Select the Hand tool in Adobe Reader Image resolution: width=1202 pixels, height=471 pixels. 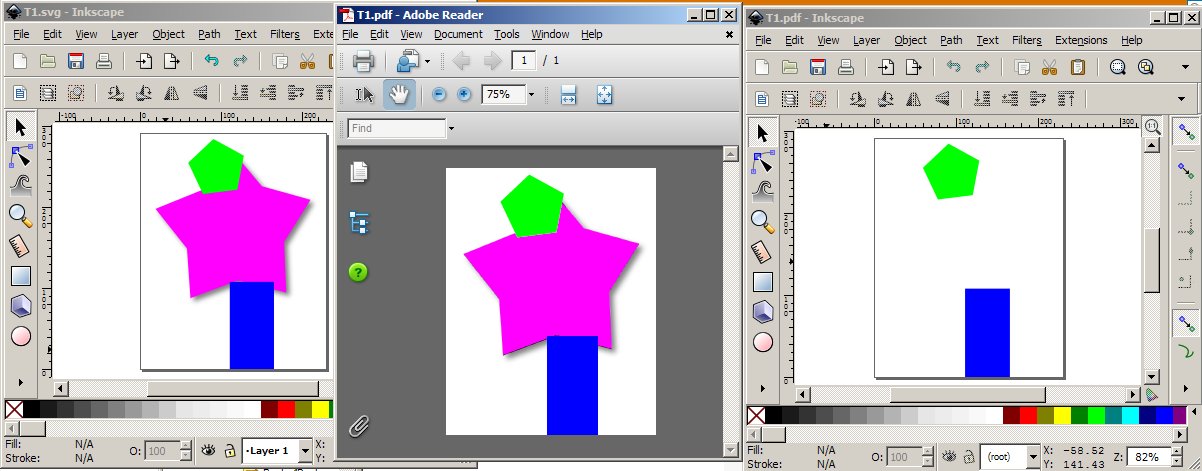399,95
